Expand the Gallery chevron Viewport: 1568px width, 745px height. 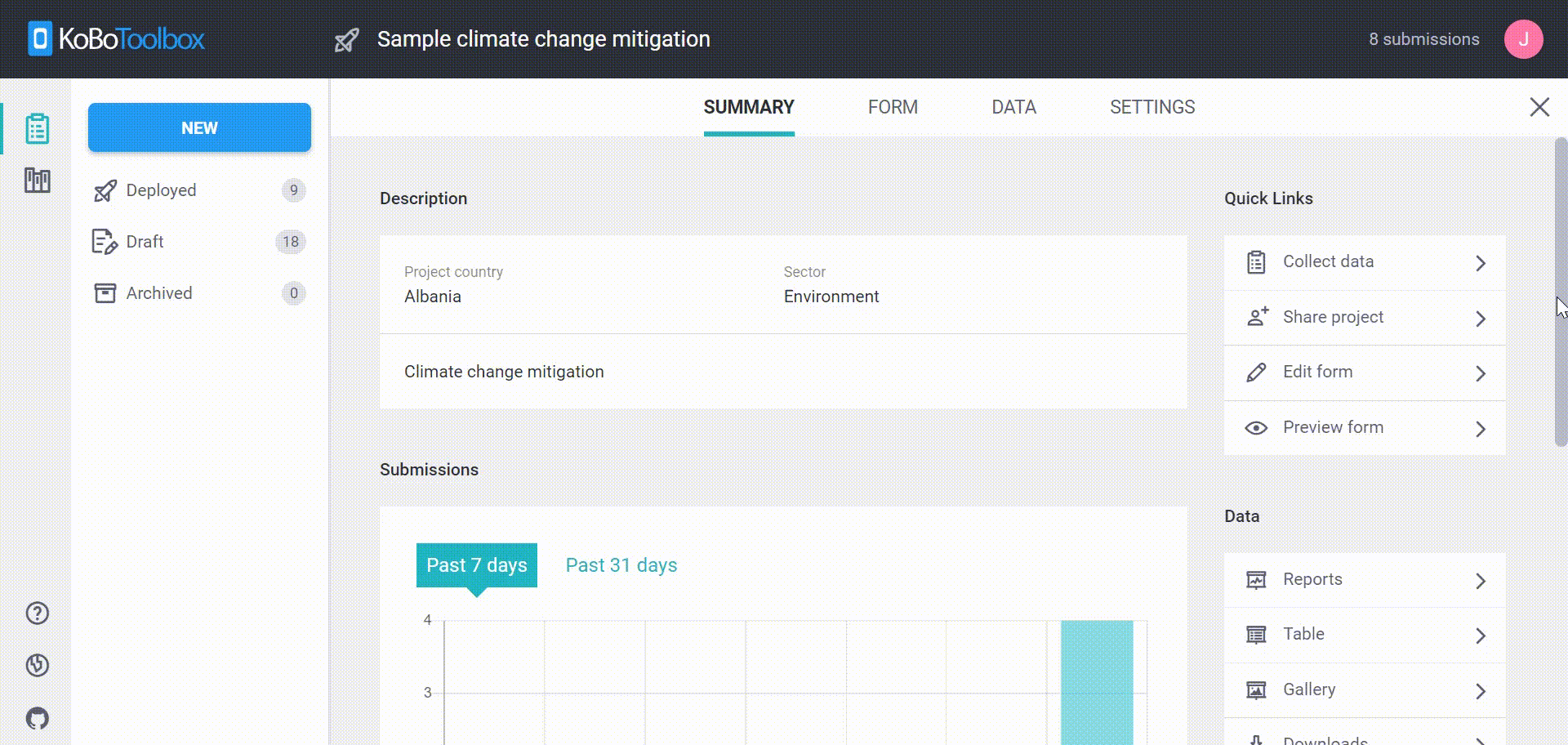1481,691
